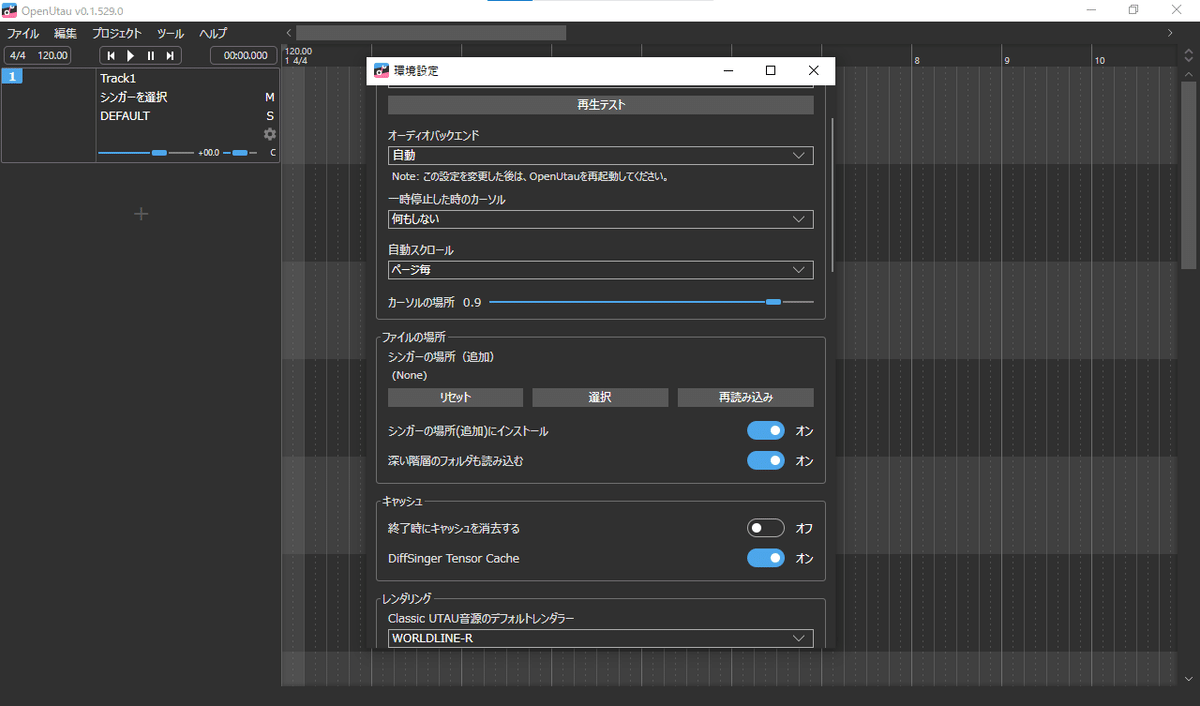Screen dimensions: 1200x706
Task: Click the OpenUtau app icon in title bar
Action: tap(10, 10)
